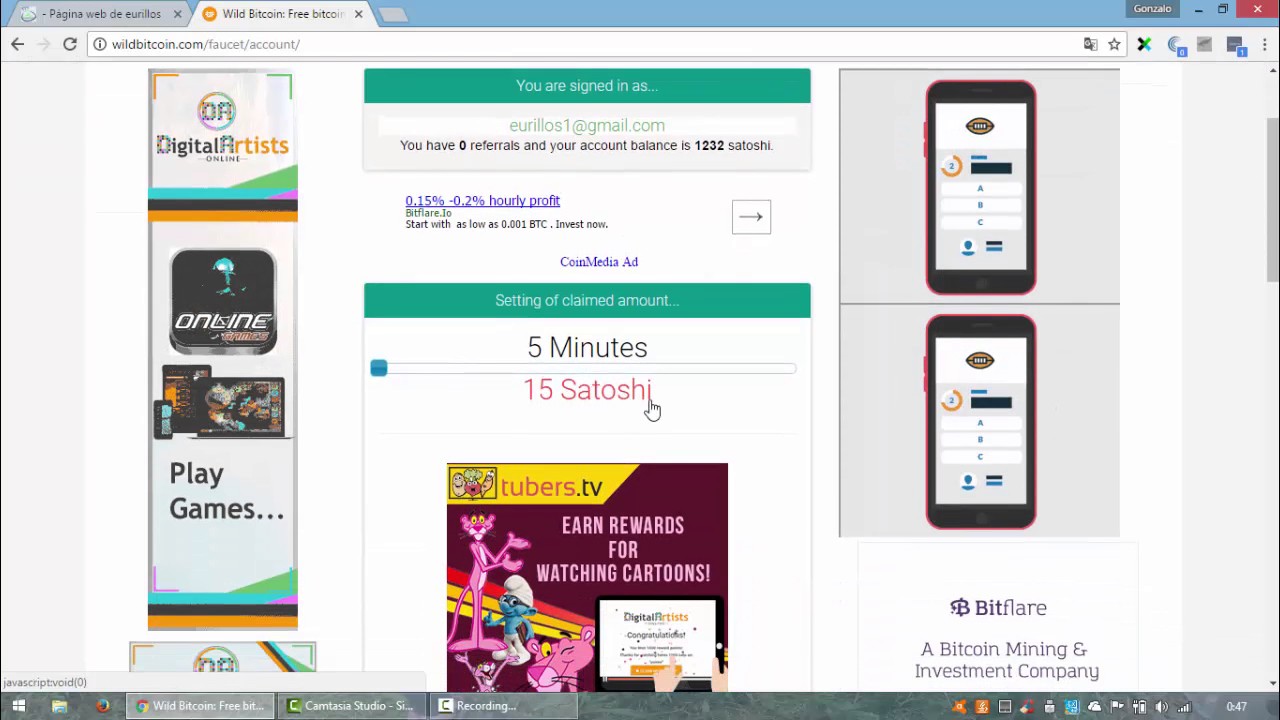Viewport: 1280px width, 720px height.
Task: Switch to Wild Bitcoin Chrome taskbar window
Action: click(x=200, y=706)
